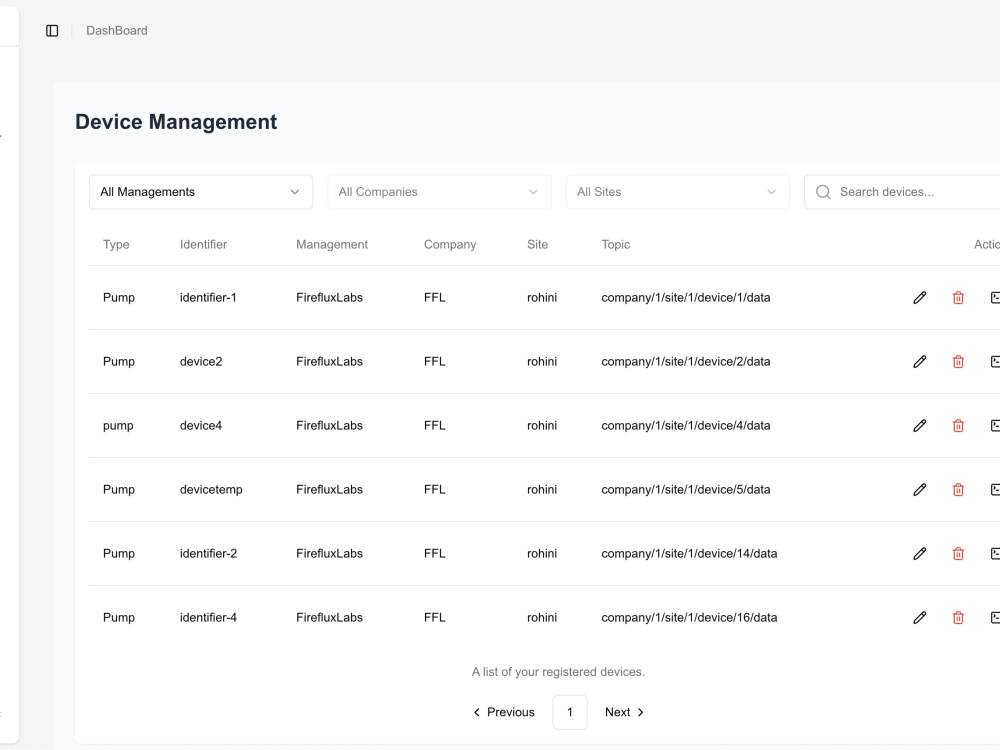Click lowercase pump type cell
The height and width of the screenshot is (750, 1000).
(118, 426)
